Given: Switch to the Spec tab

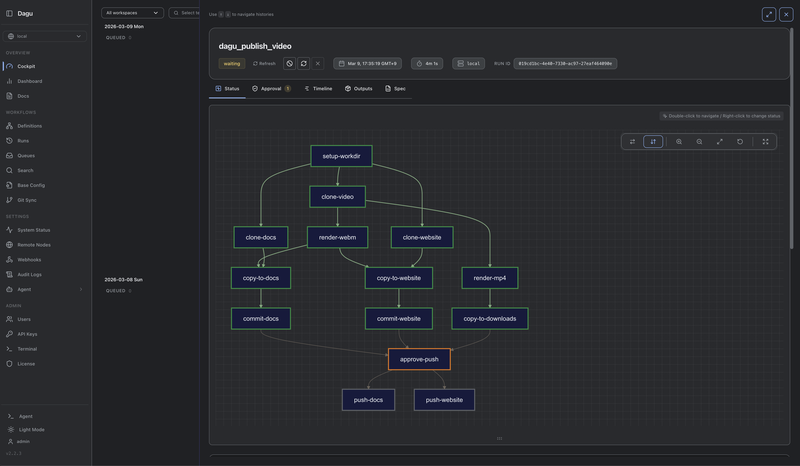Looking at the screenshot, I should [395, 89].
